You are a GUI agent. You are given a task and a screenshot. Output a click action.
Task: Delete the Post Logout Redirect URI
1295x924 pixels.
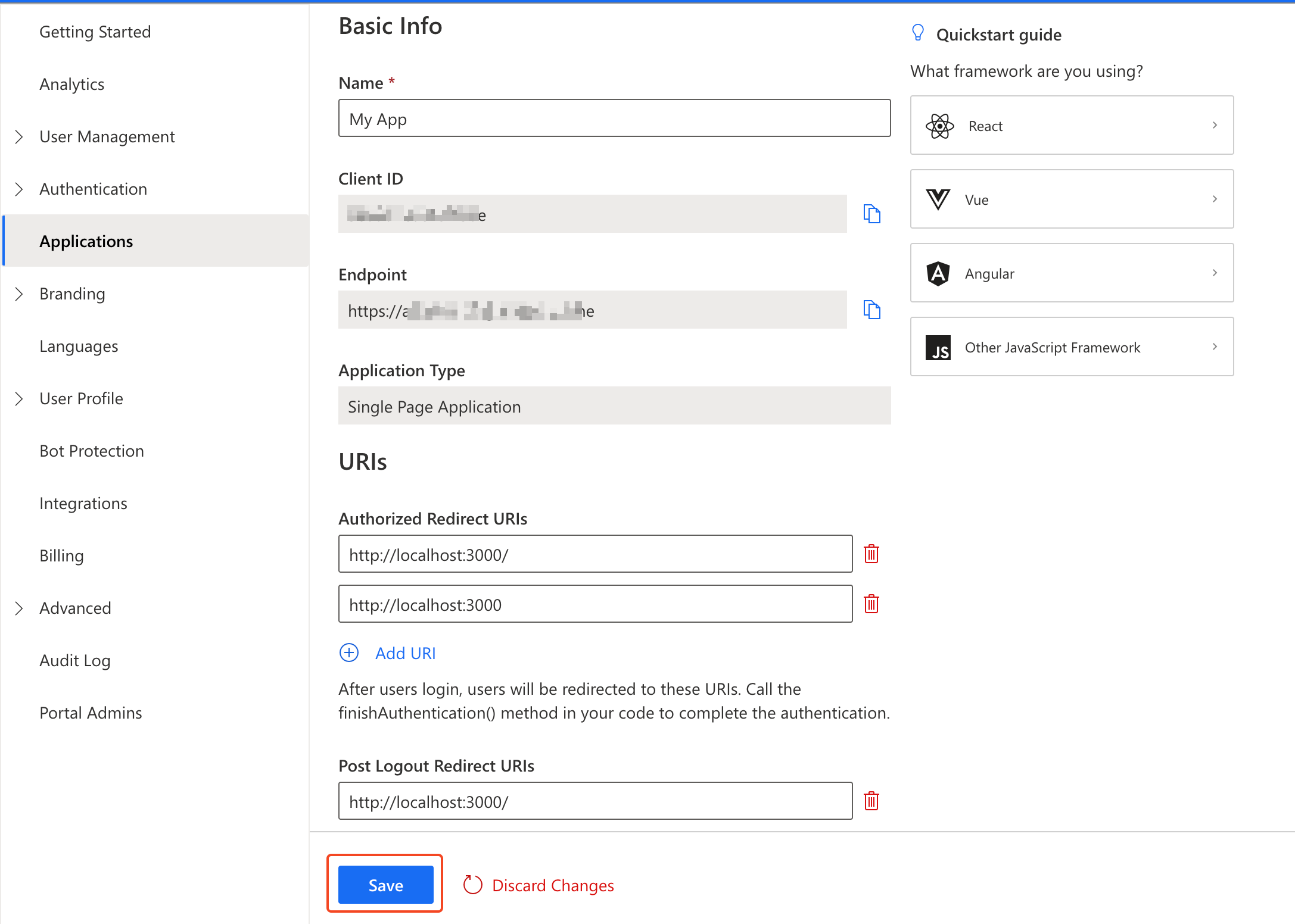(x=871, y=801)
